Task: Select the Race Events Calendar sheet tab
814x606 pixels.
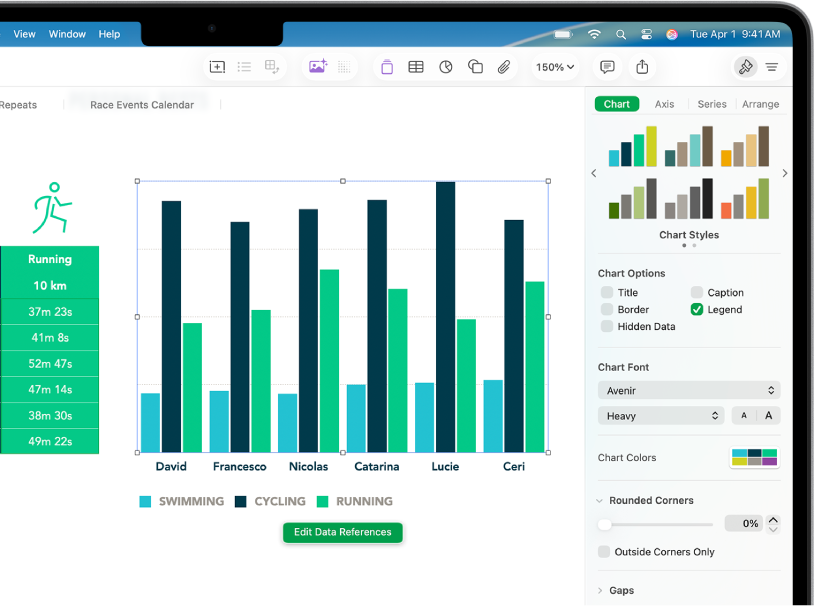Action: 140,103
